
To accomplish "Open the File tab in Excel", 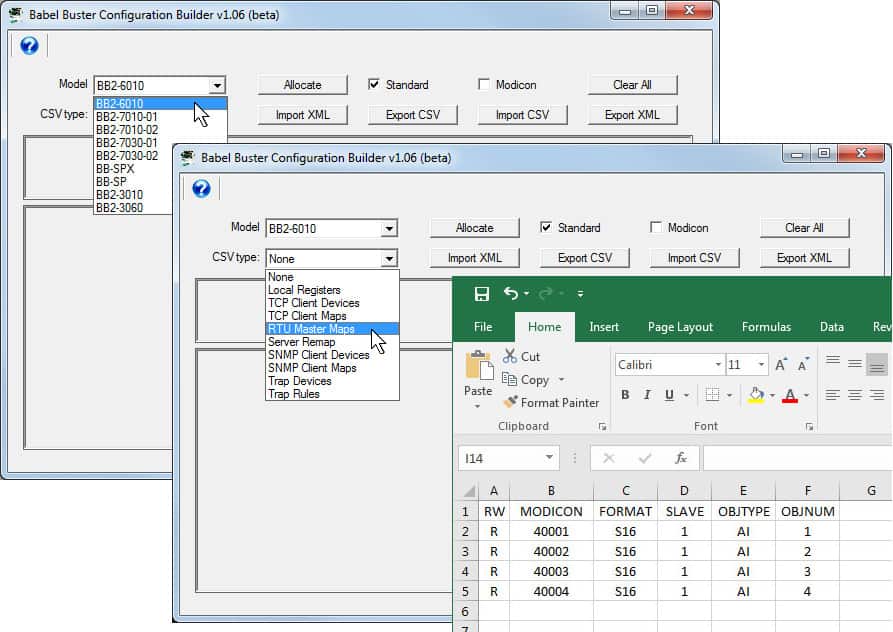I will (483, 326).
